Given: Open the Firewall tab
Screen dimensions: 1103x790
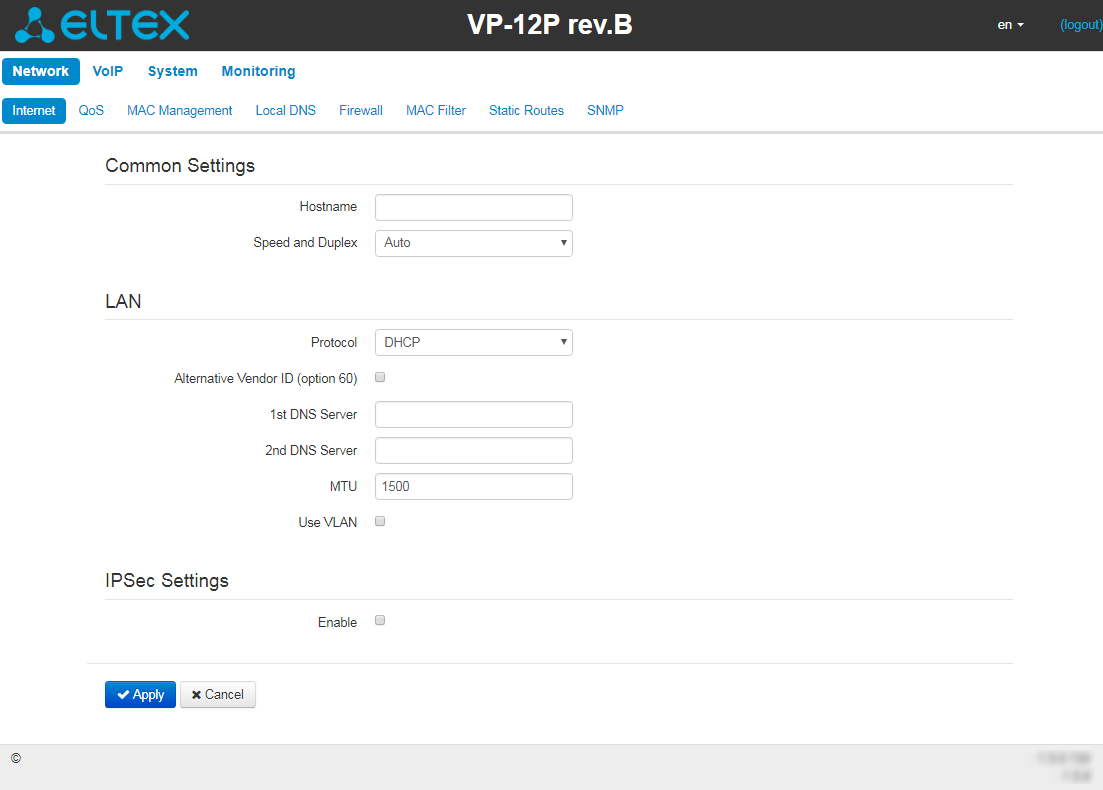Looking at the screenshot, I should (360, 111).
